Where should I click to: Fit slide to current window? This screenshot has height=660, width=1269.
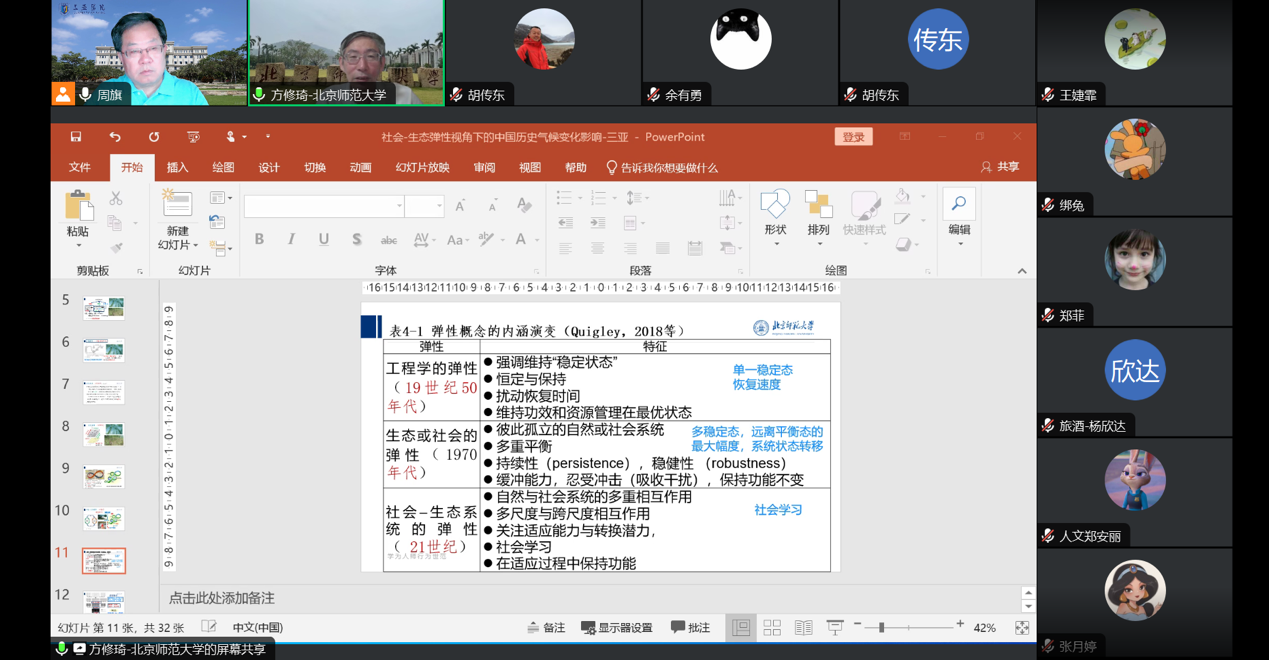click(1021, 628)
